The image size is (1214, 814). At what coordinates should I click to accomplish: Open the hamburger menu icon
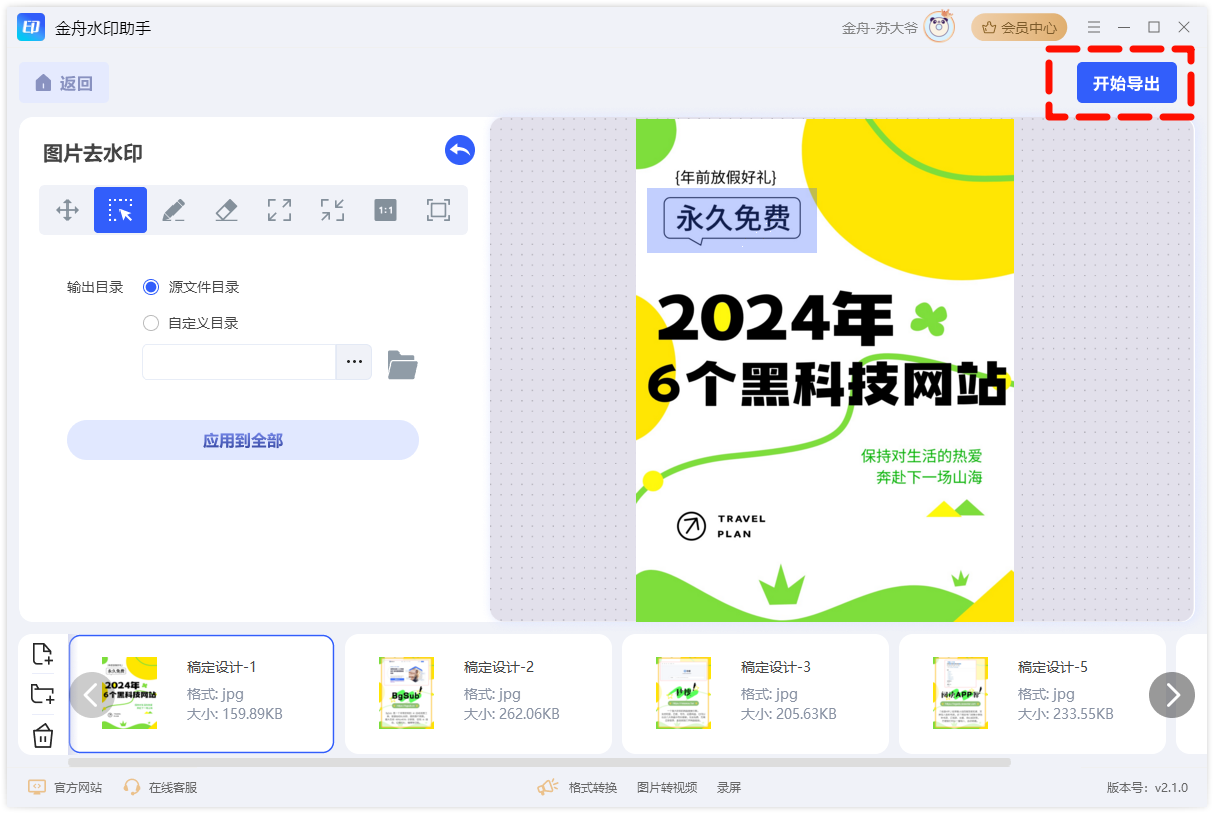click(x=1094, y=27)
